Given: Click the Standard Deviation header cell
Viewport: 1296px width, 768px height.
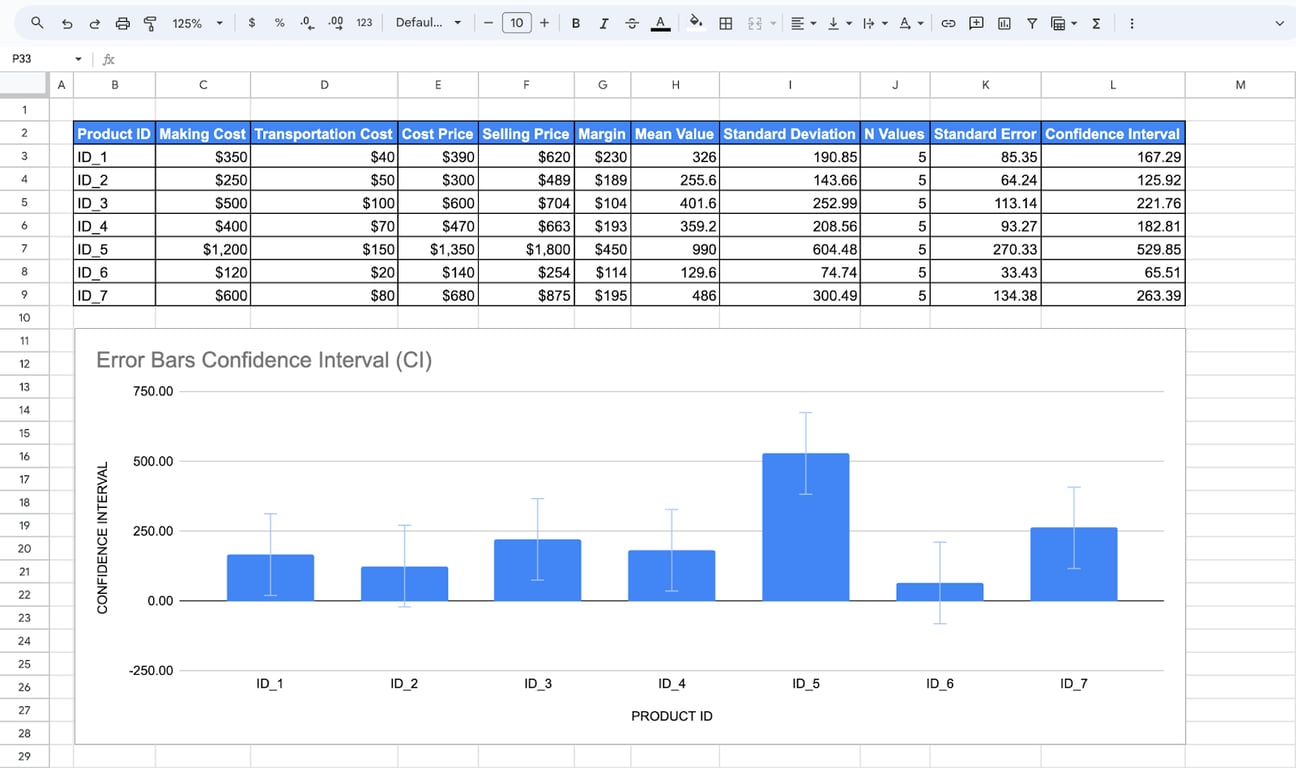Looking at the screenshot, I should pyautogui.click(x=790, y=133).
